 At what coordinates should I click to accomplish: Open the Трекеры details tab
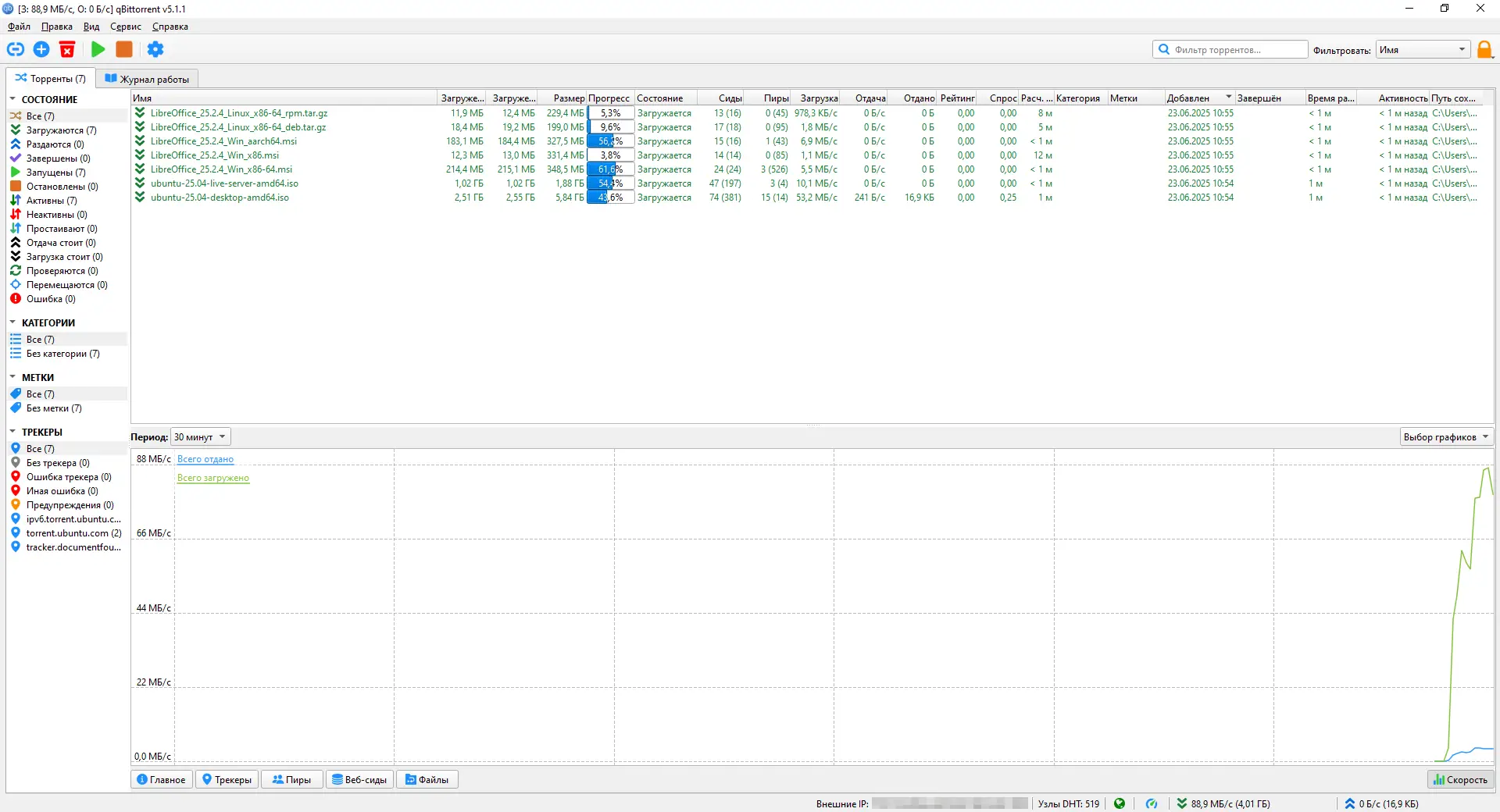pyautogui.click(x=227, y=779)
